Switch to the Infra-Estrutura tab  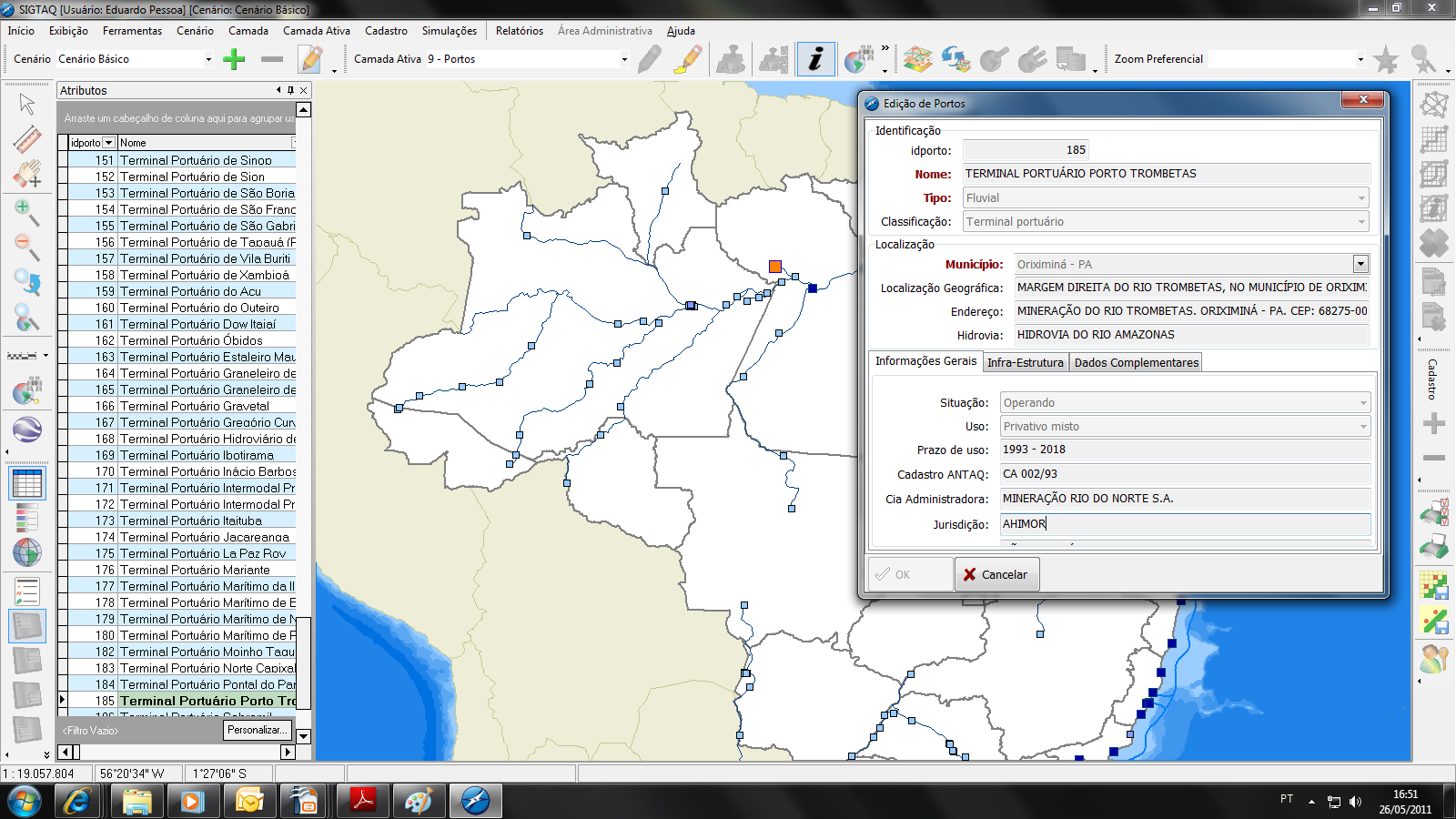click(1025, 362)
